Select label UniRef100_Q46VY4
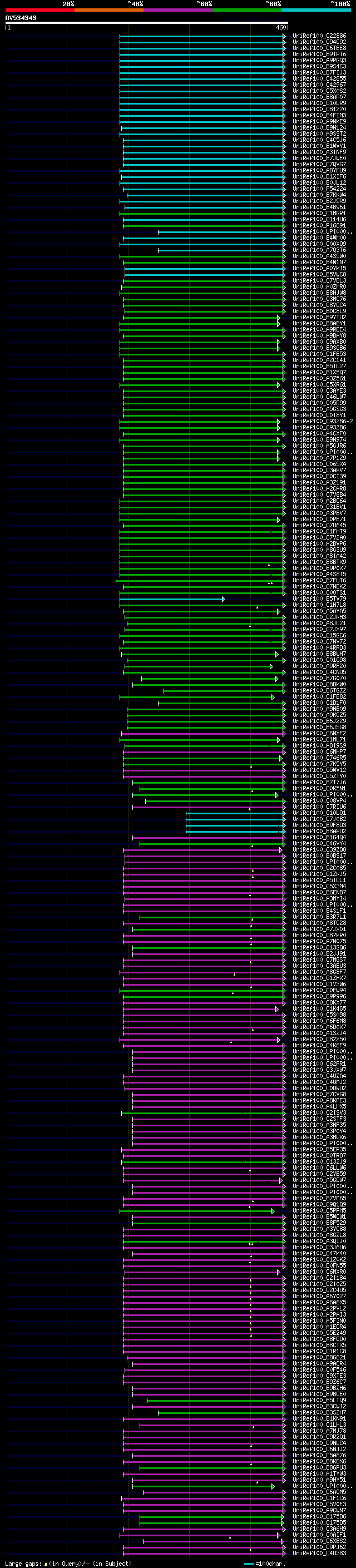The image size is (356, 1568). click(x=319, y=844)
